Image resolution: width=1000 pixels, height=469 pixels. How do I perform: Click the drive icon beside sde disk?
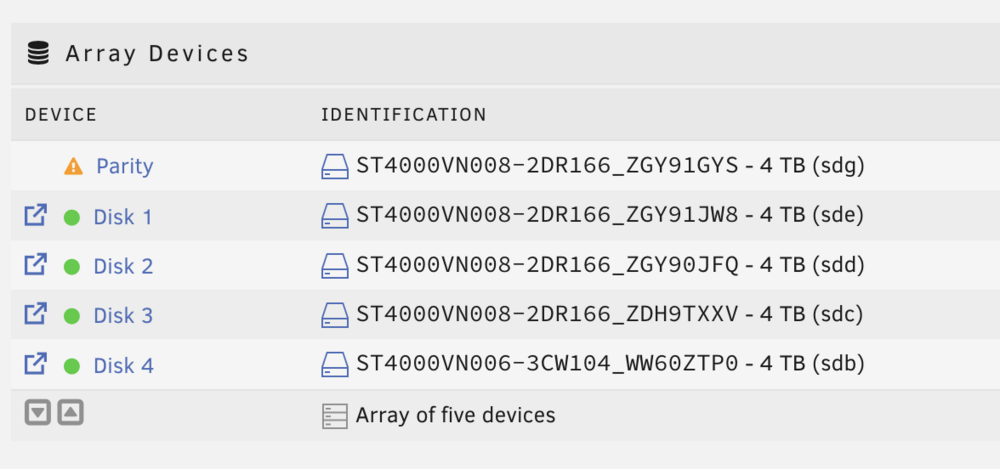pos(335,216)
